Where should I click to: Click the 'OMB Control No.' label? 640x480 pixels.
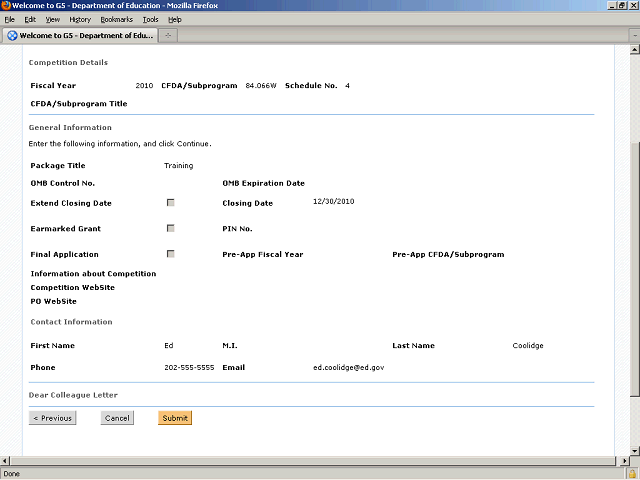tap(62, 183)
